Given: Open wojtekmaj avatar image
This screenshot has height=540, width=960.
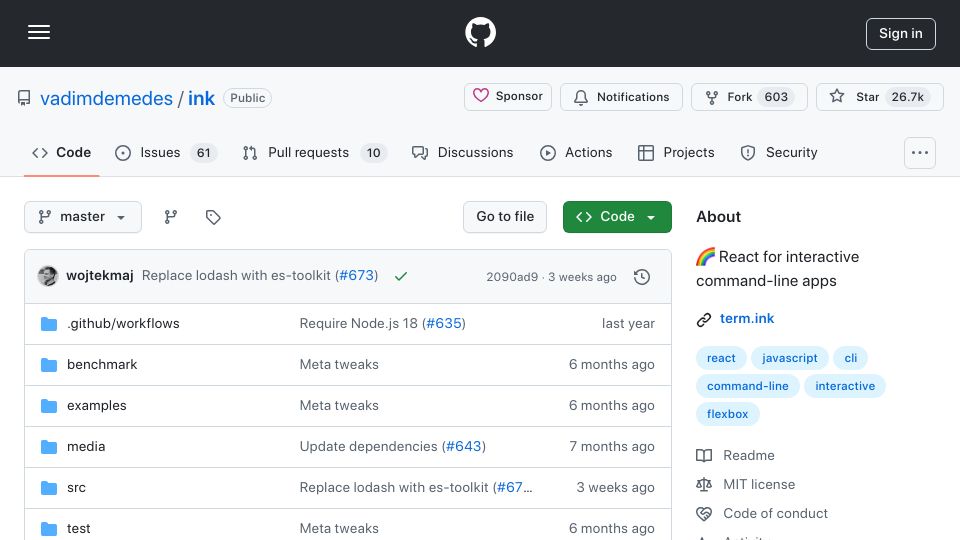Looking at the screenshot, I should [x=48, y=276].
